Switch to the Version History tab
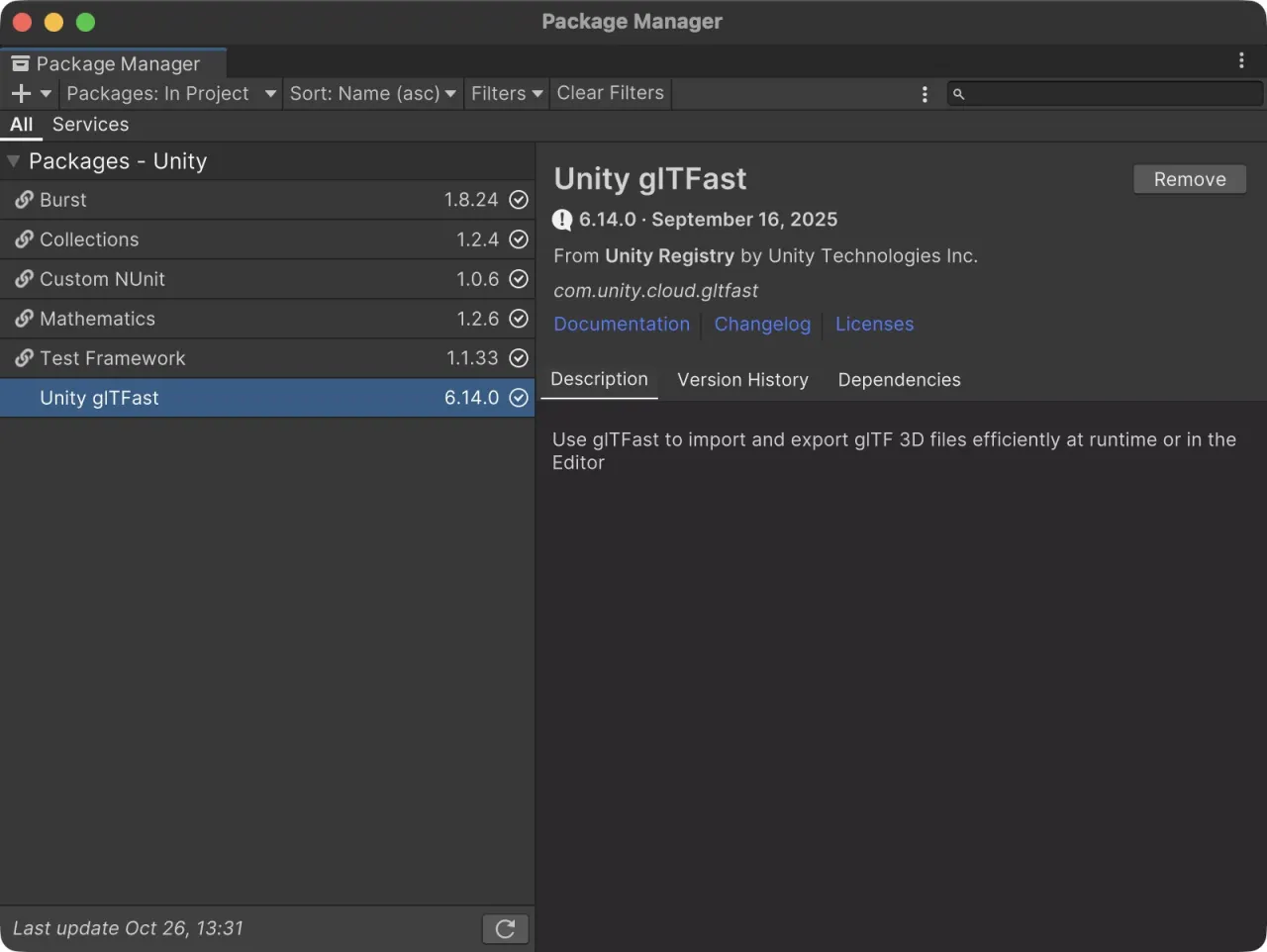Viewport: 1267px width, 952px height. (x=742, y=380)
